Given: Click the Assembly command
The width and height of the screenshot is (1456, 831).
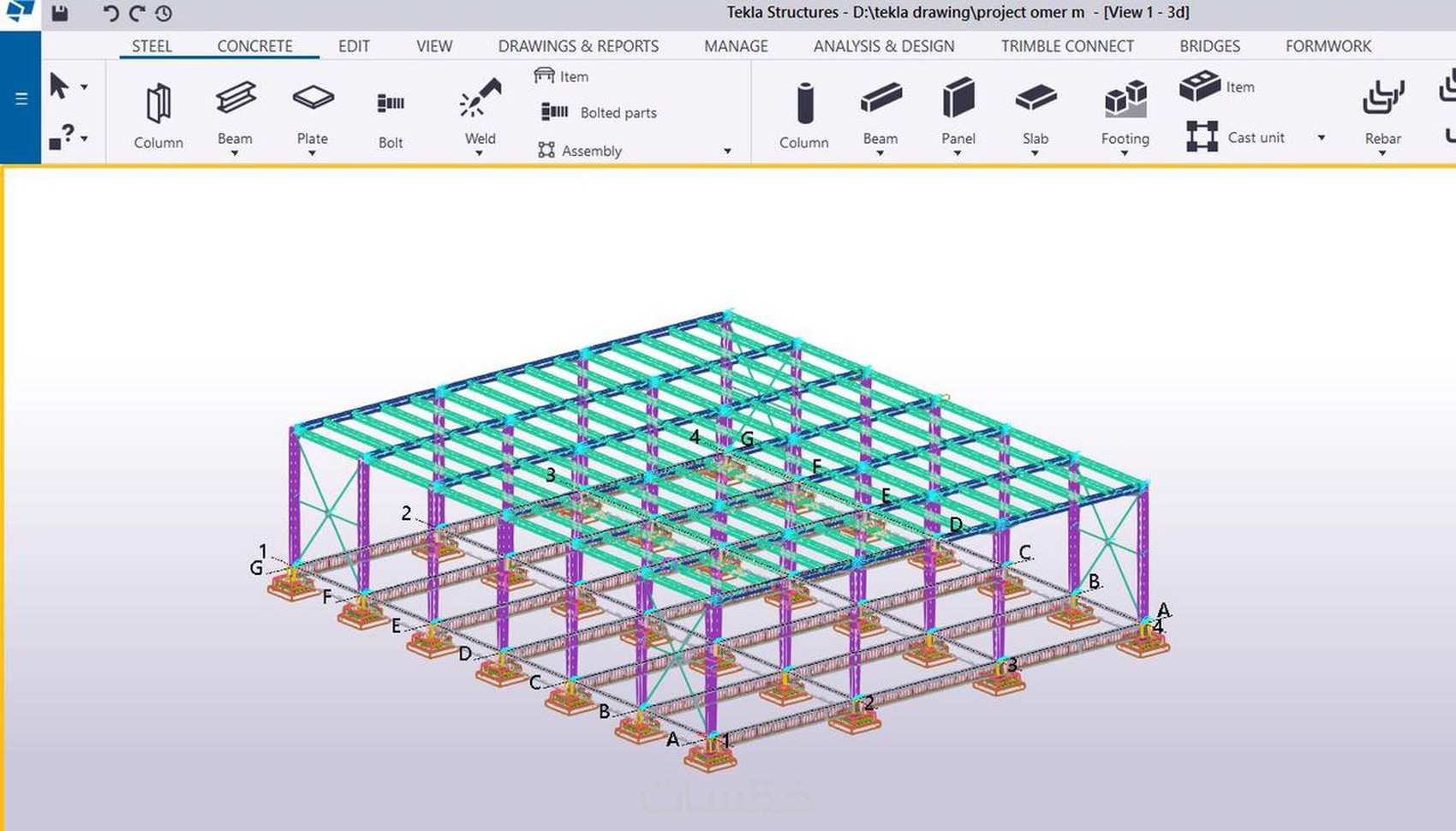Looking at the screenshot, I should pos(580,151).
